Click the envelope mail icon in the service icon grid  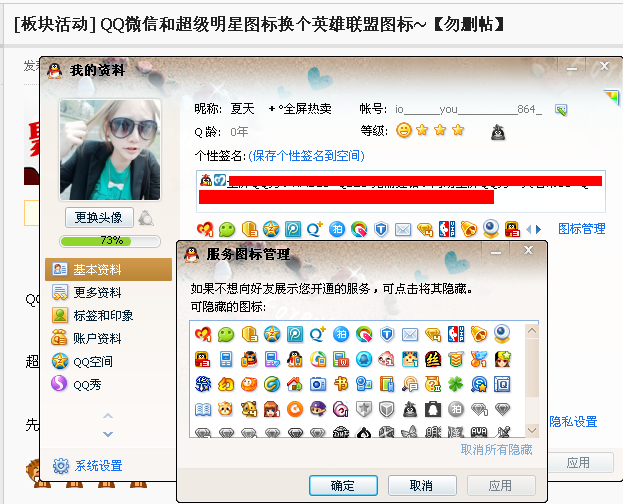pos(410,334)
